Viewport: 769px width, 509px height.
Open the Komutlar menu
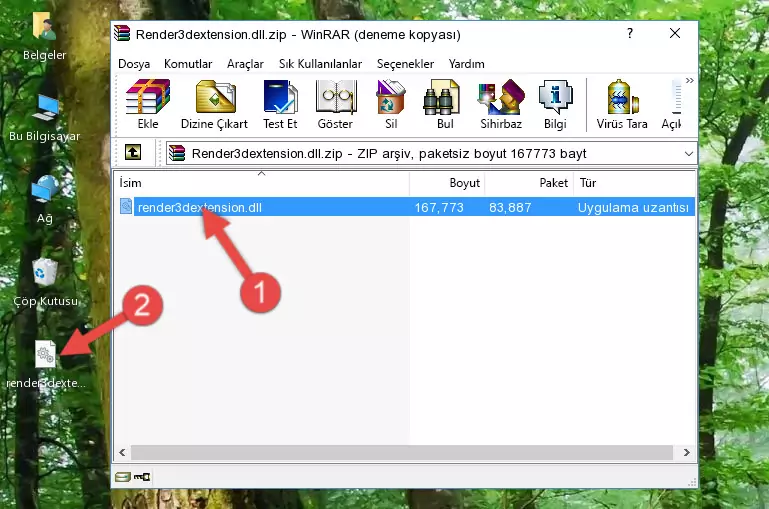[x=188, y=64]
